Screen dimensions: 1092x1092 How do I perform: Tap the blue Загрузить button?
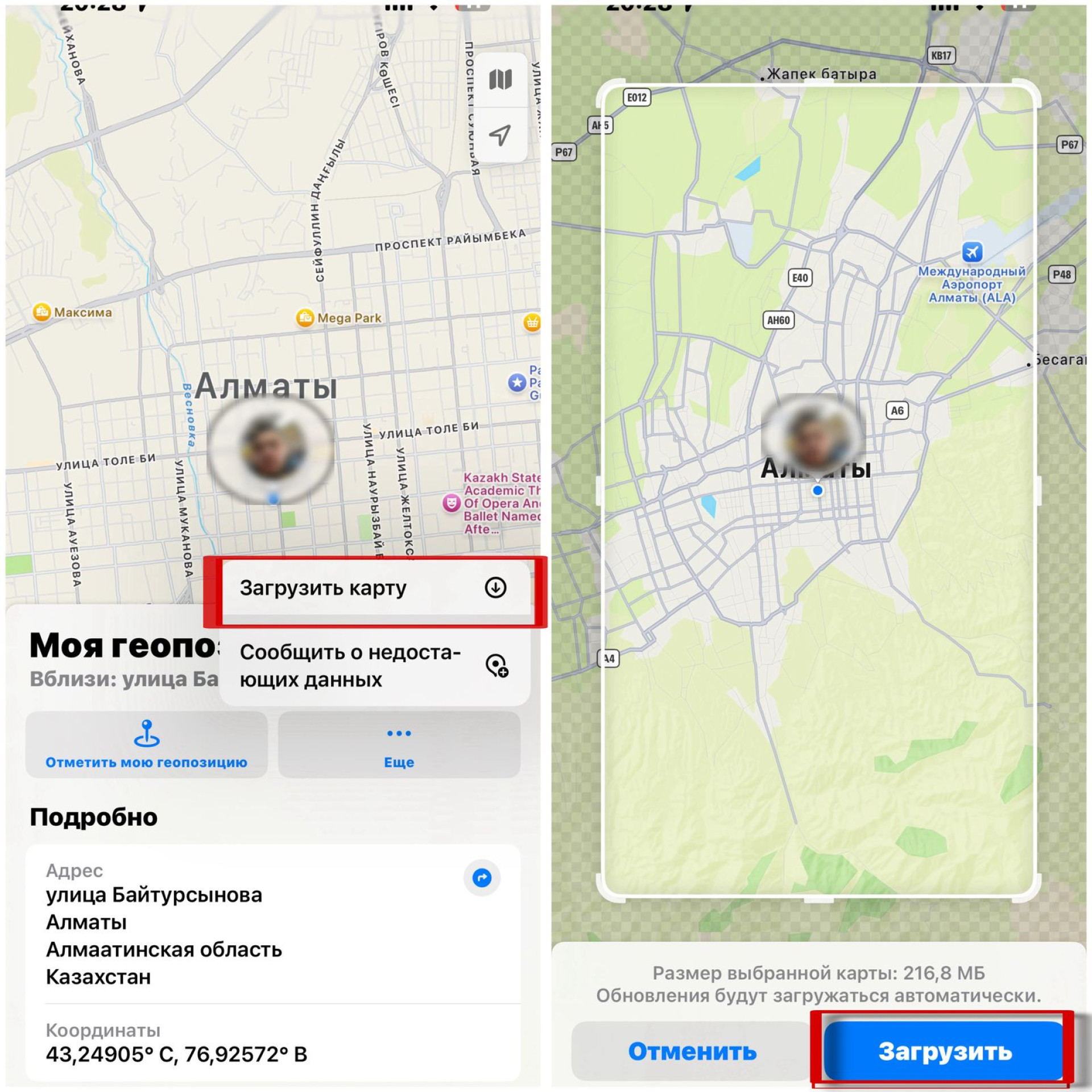[x=944, y=1051]
